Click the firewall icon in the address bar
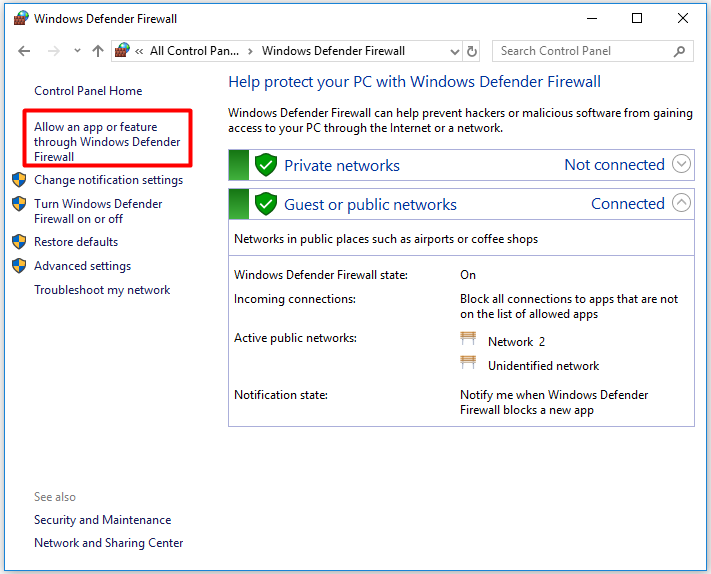This screenshot has height=574, width=711. [x=123, y=51]
